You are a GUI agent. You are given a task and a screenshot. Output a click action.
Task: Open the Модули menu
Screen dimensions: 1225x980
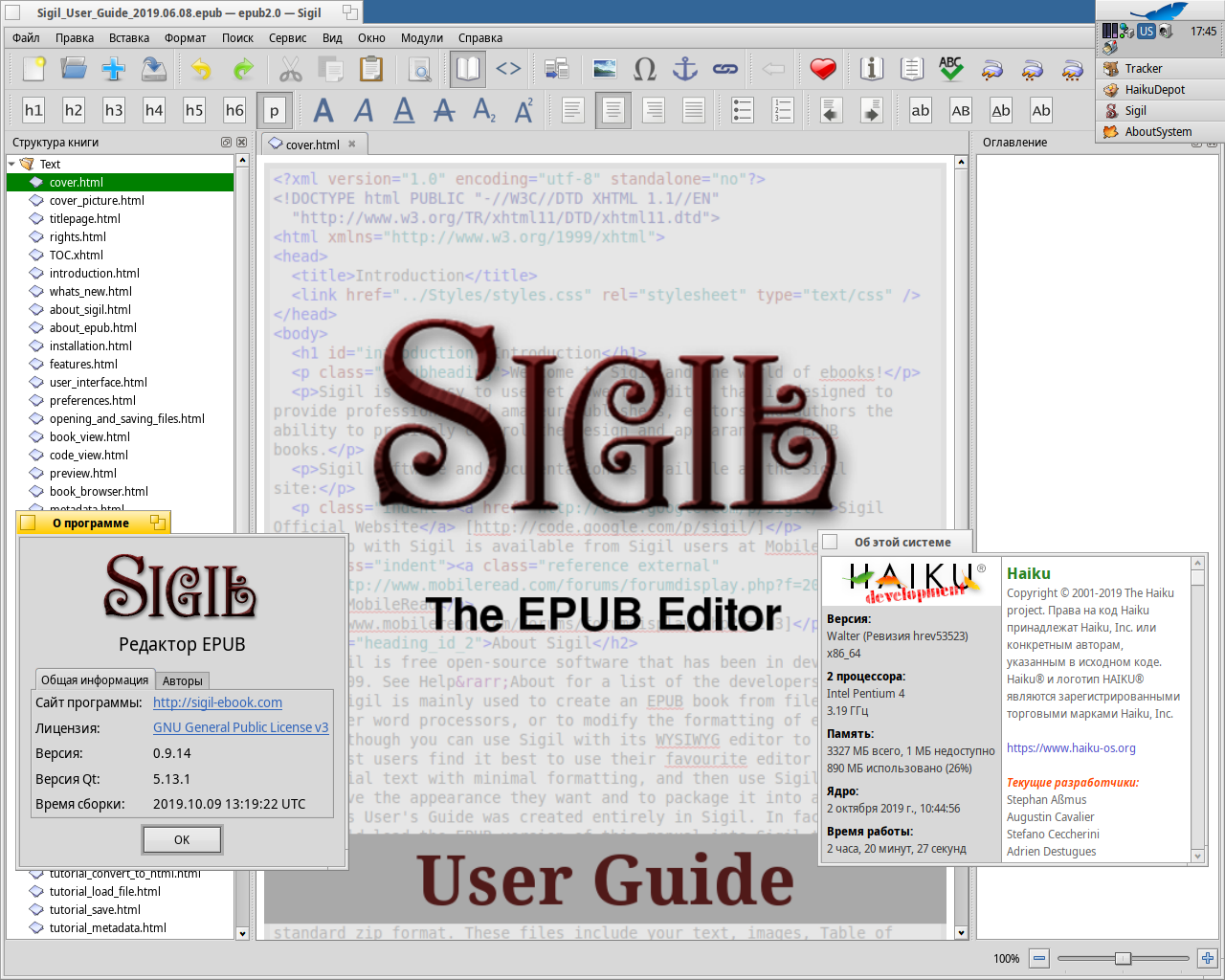(x=422, y=38)
